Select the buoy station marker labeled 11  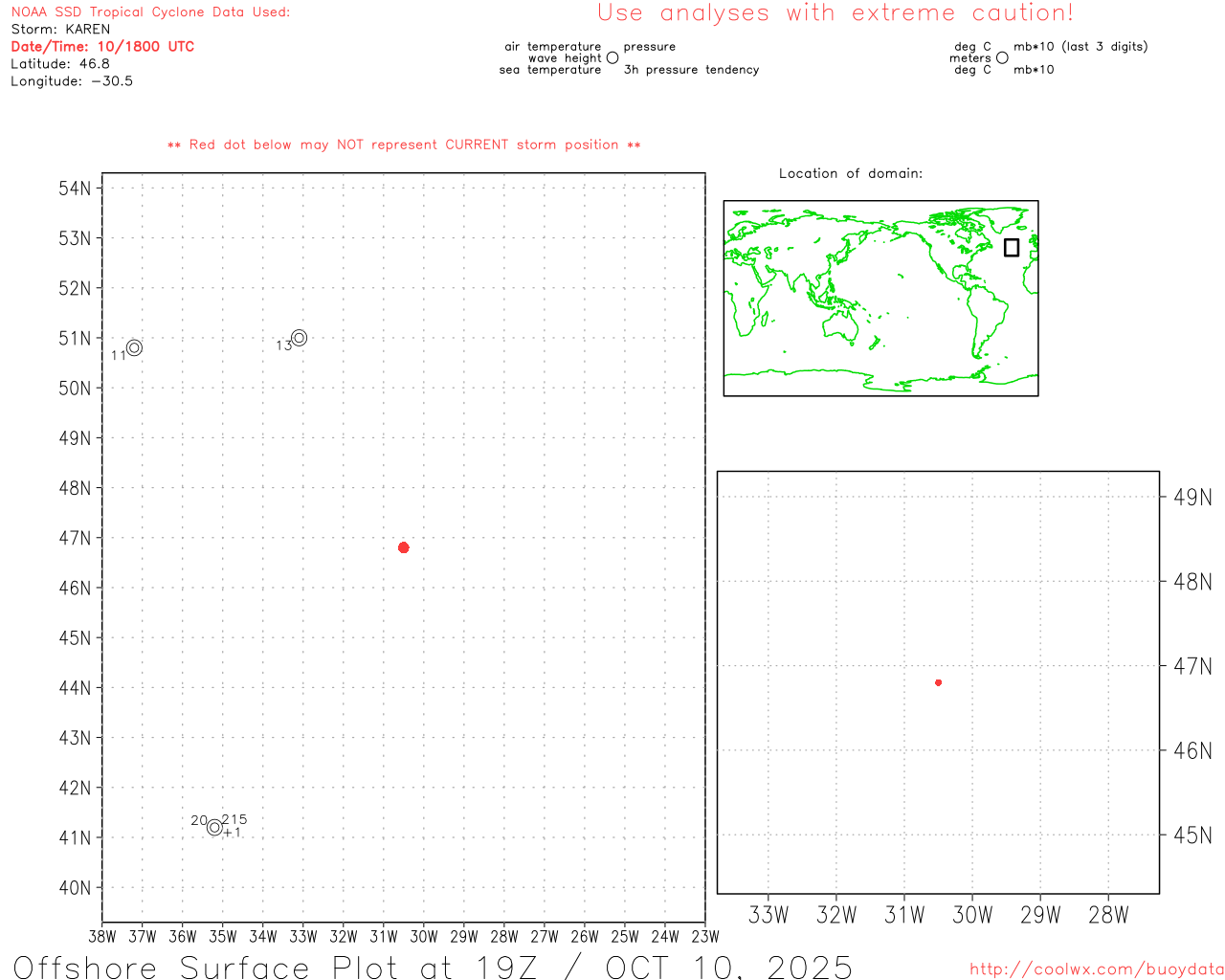pyautogui.click(x=134, y=347)
